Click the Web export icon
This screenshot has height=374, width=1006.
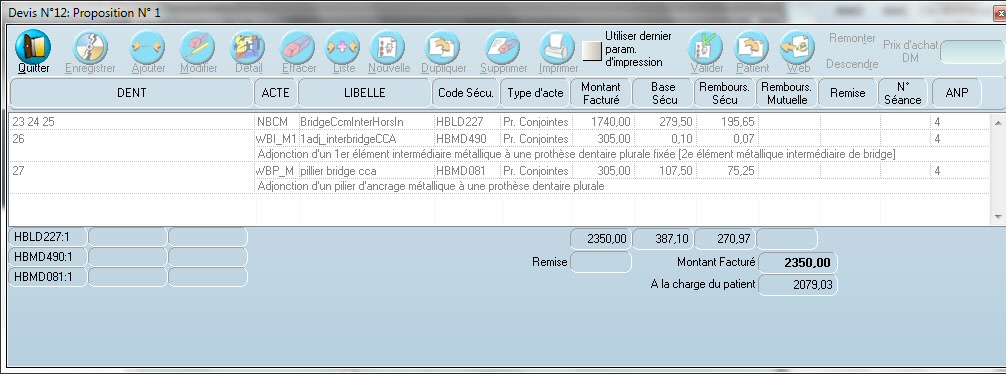click(797, 47)
